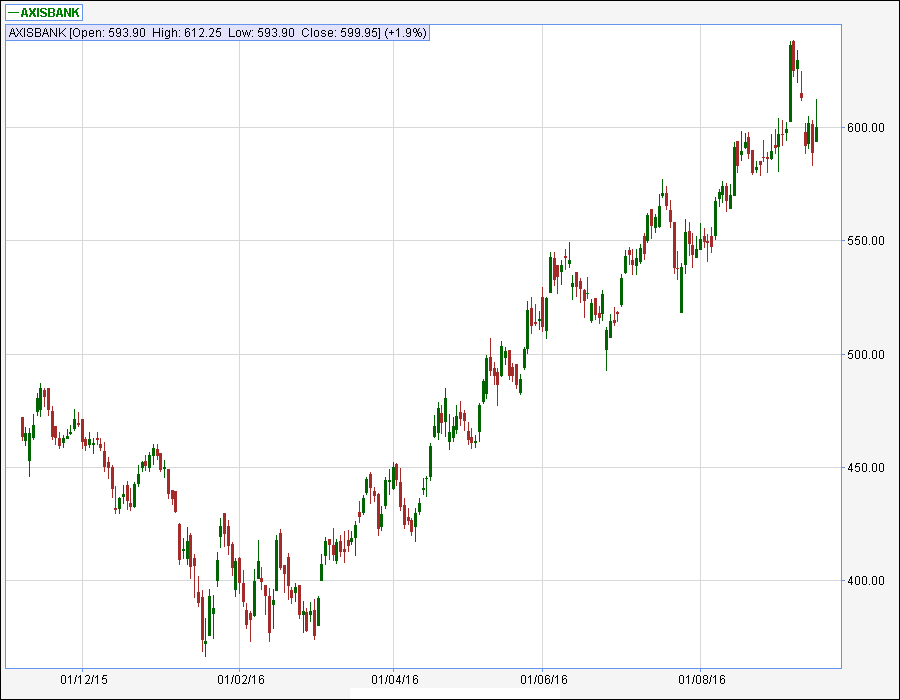The height and width of the screenshot is (700, 900).
Task: Click the High: 612.25 value
Action: [x=188, y=33]
